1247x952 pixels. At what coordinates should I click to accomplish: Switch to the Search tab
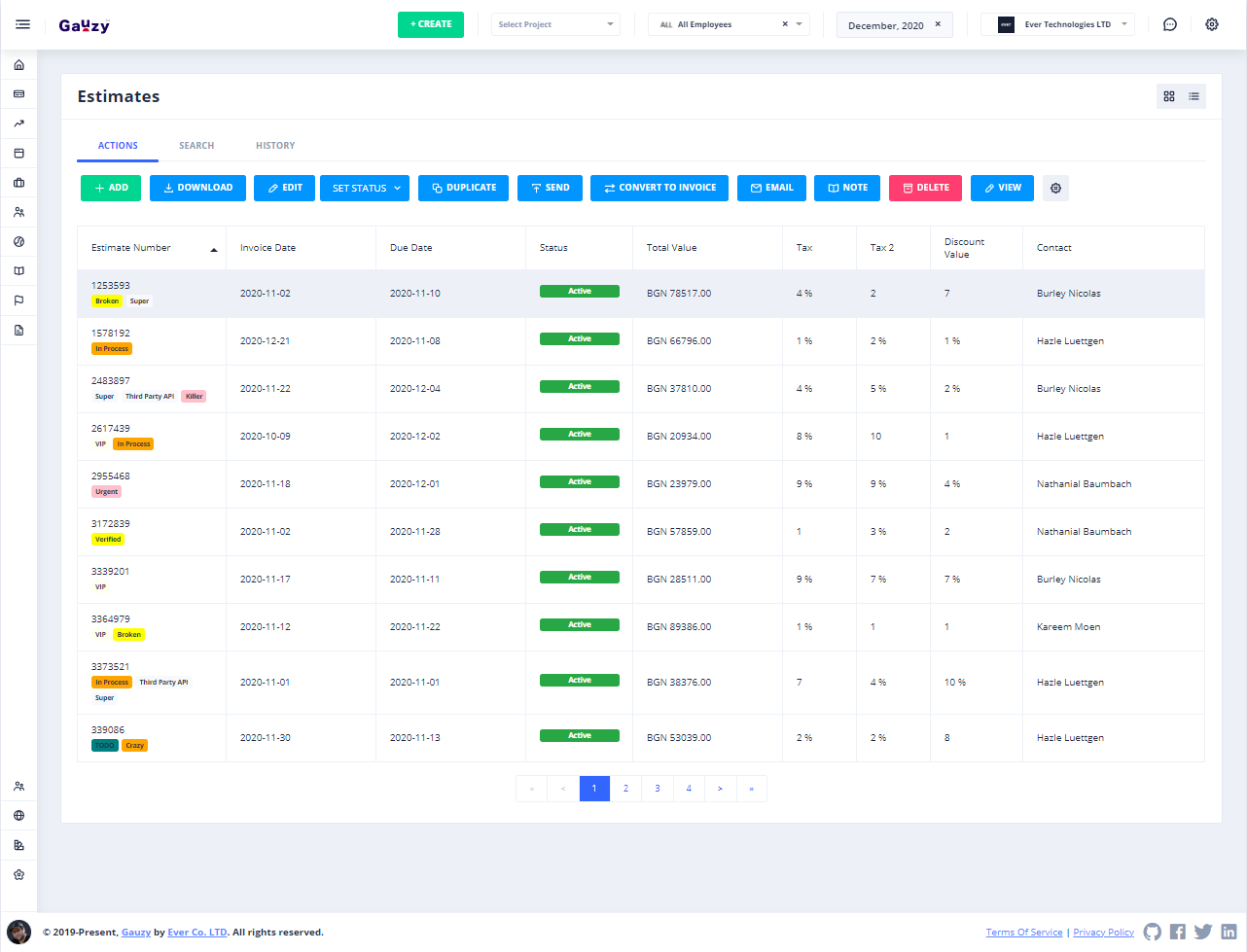point(196,146)
